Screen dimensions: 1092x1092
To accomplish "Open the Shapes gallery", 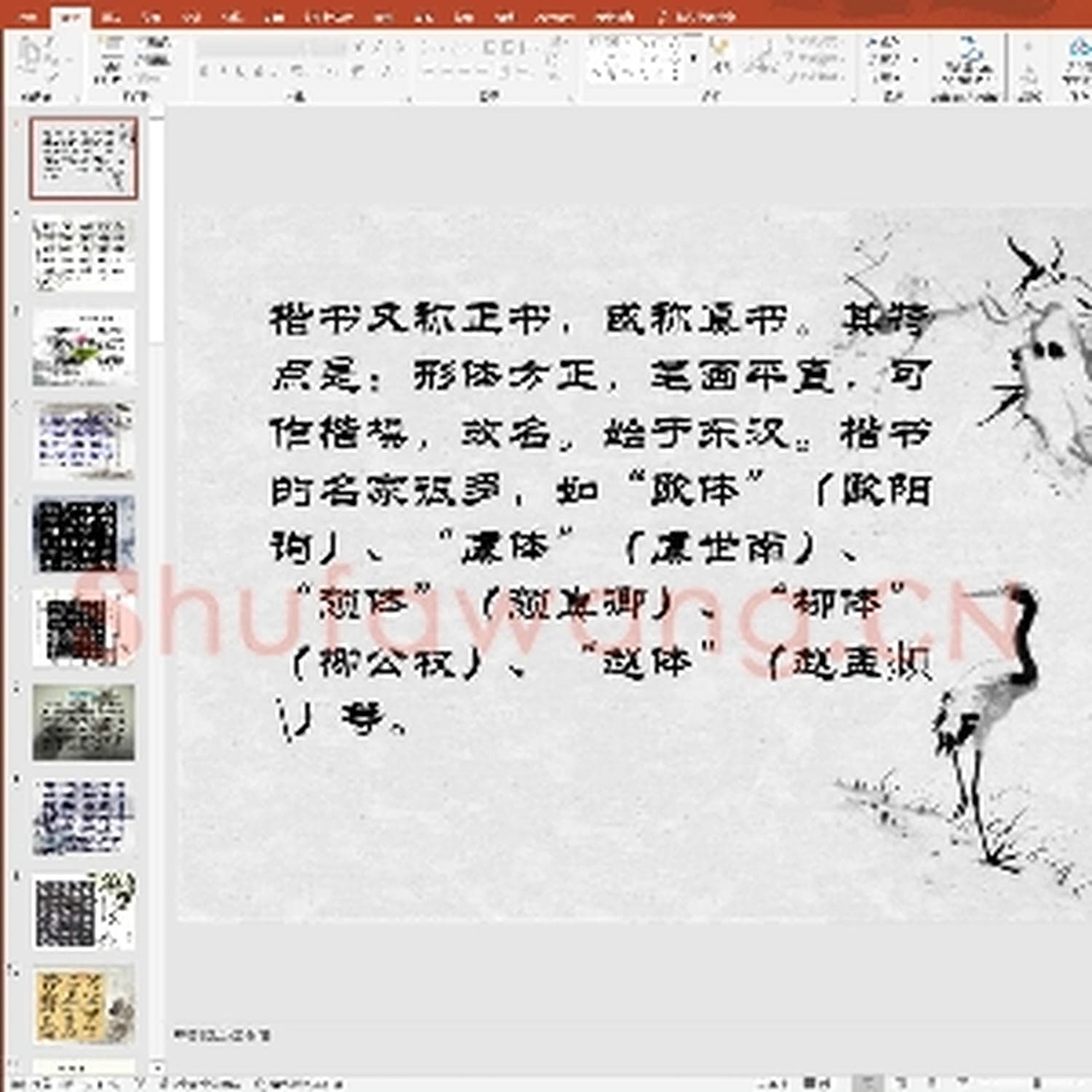I will click(633, 58).
